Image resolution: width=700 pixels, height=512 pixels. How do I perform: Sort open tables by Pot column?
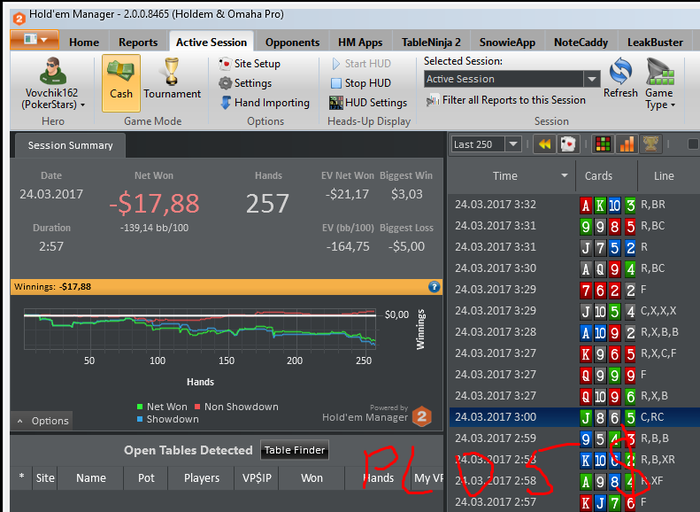[146, 478]
